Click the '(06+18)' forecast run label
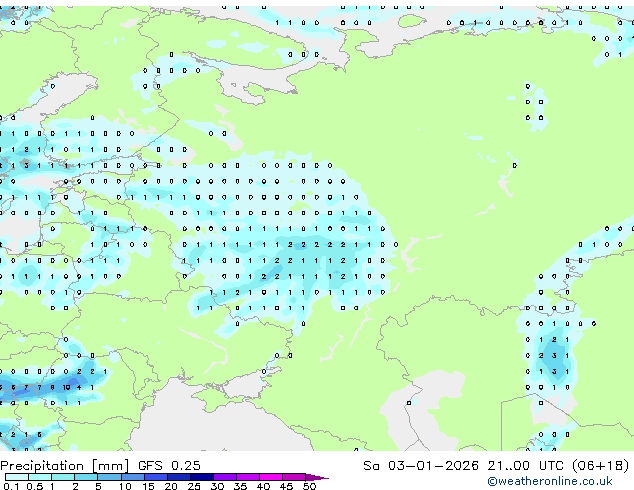 pyautogui.click(x=601, y=466)
